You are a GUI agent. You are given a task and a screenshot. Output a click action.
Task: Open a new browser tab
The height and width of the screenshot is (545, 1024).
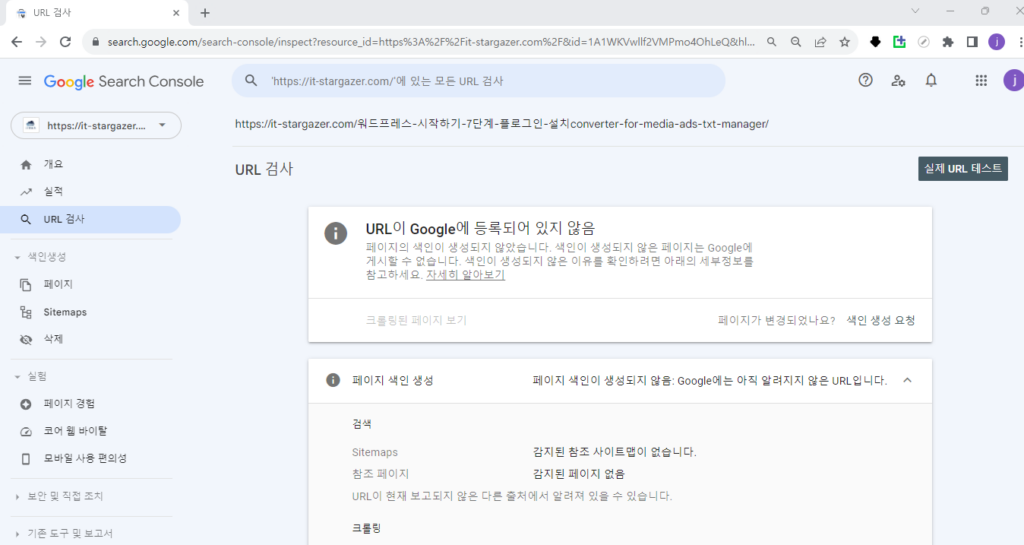(x=205, y=13)
